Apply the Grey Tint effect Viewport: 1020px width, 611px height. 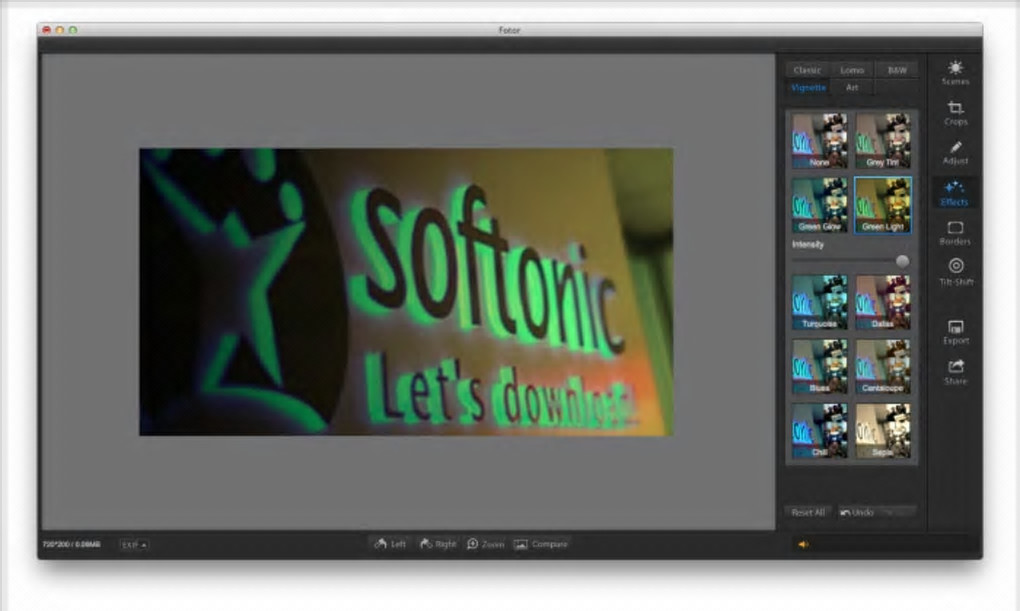coord(883,141)
